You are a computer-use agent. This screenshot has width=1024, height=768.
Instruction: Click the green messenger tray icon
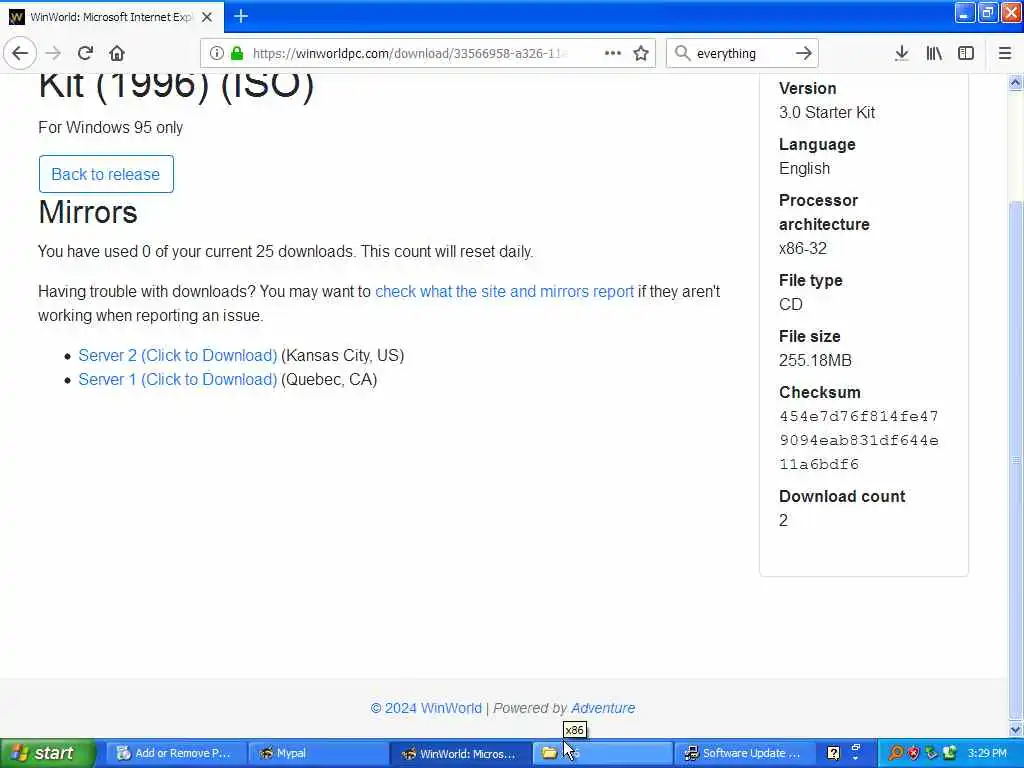click(950, 753)
